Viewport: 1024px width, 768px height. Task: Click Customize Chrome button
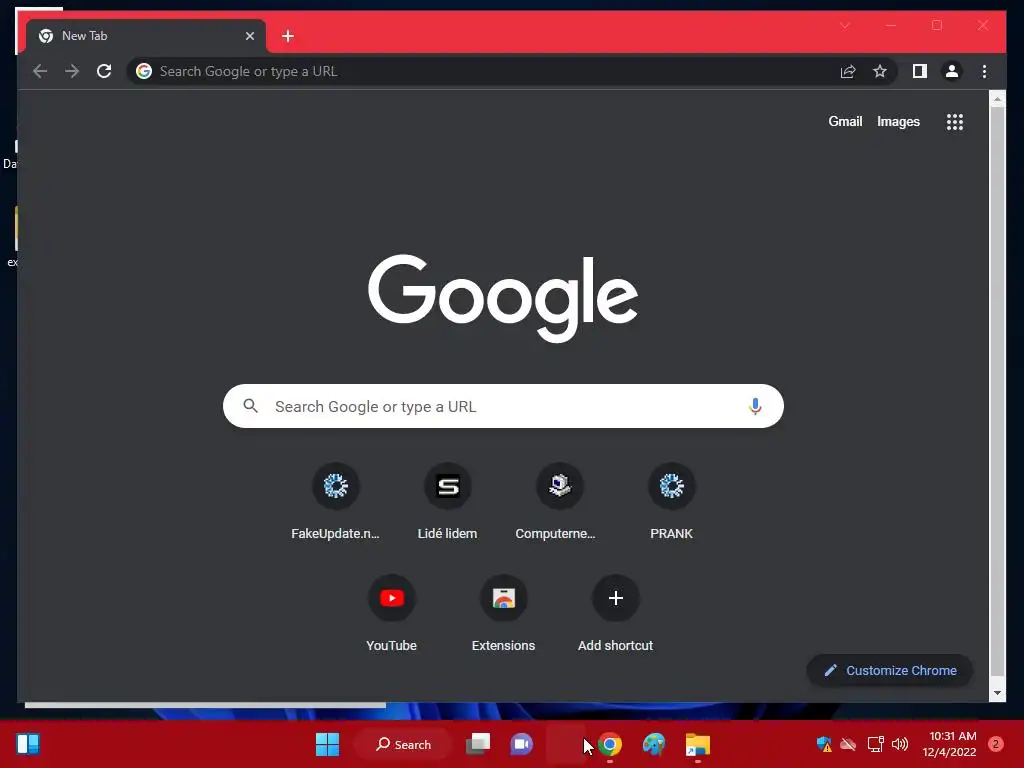pyautogui.click(x=889, y=671)
